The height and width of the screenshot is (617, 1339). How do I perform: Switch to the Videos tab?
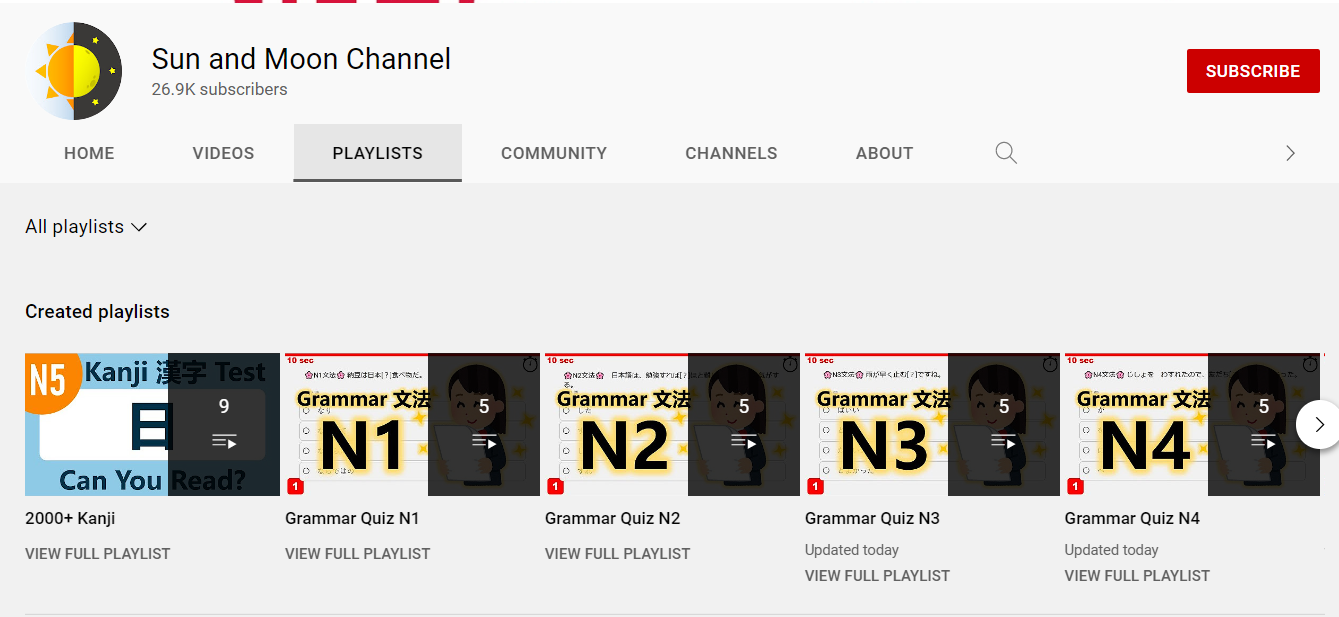(x=223, y=153)
